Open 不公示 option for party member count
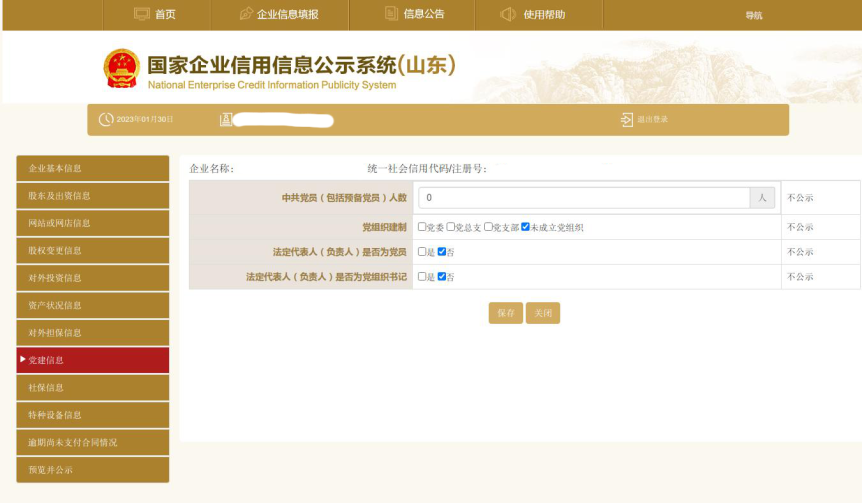The image size is (862, 503). coord(800,198)
